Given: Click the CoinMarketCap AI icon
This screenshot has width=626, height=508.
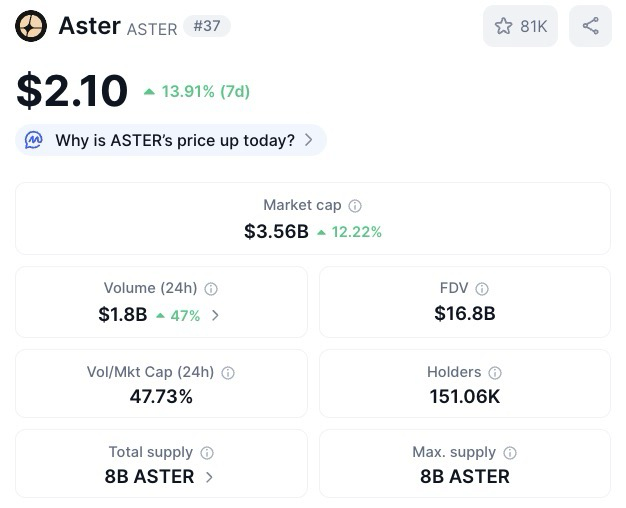Looking at the screenshot, I should [34, 140].
